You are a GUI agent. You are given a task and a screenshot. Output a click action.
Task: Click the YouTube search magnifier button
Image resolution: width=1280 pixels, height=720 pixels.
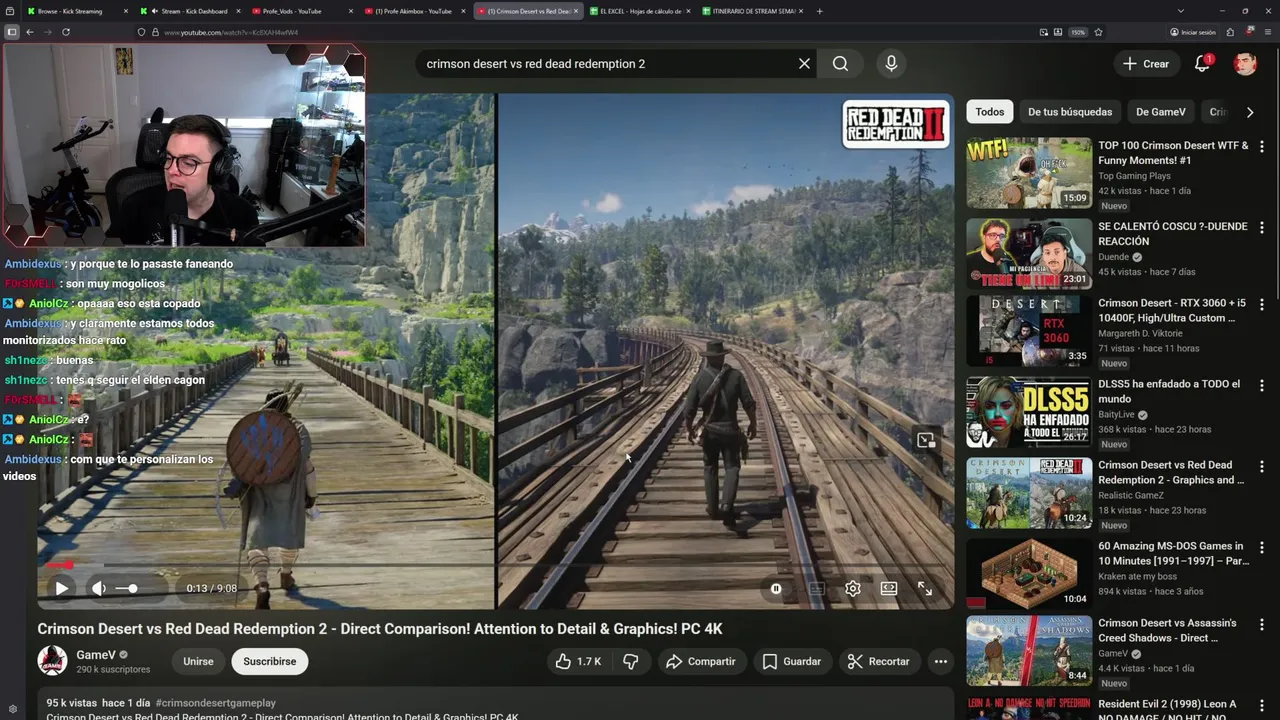(x=840, y=63)
